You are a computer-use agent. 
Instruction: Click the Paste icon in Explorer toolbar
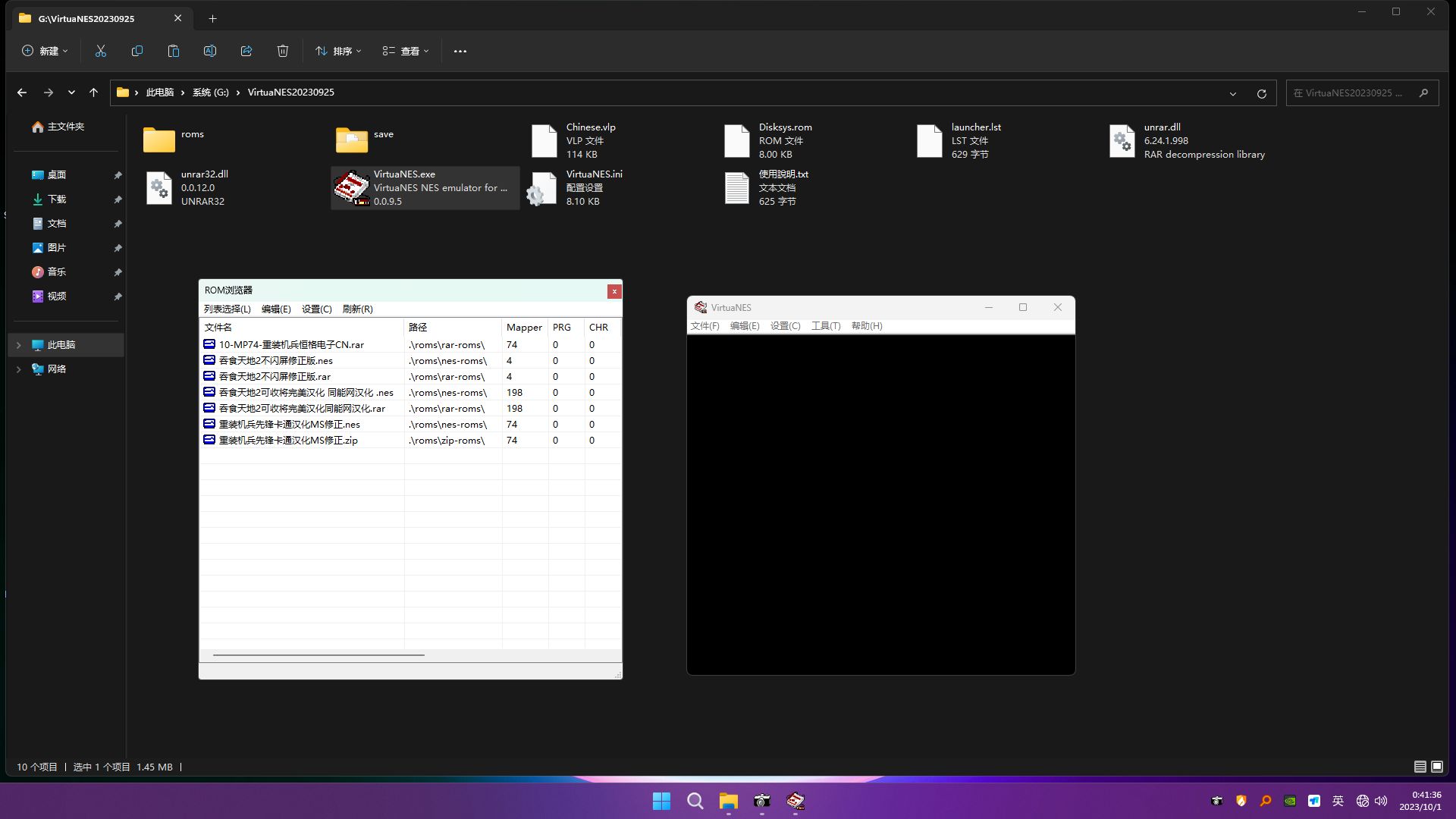[174, 51]
